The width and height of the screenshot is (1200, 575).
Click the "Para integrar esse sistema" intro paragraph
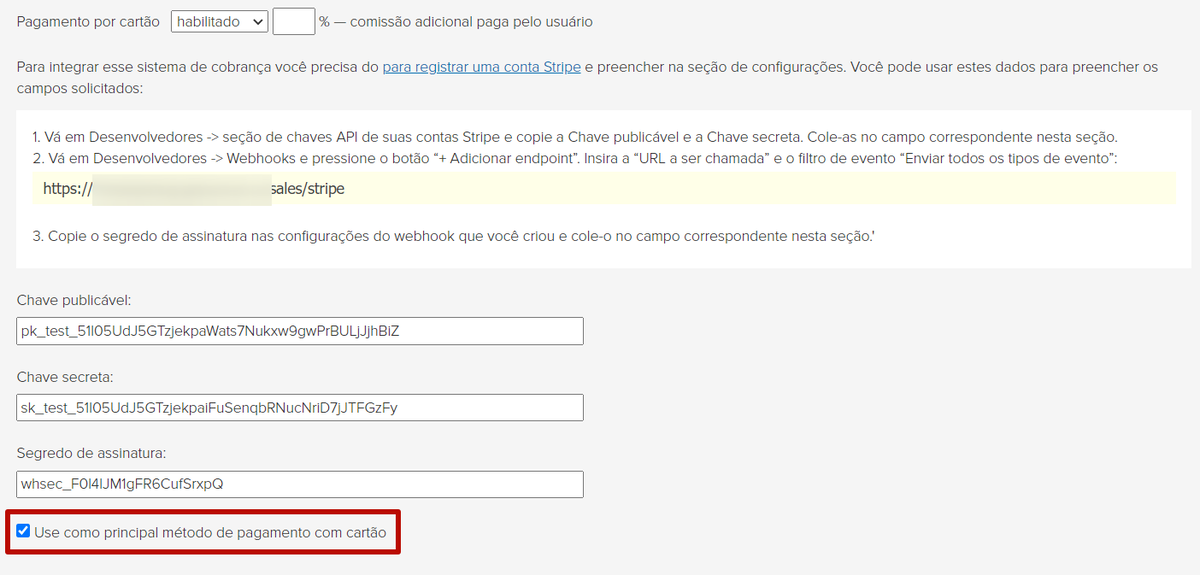(588, 77)
